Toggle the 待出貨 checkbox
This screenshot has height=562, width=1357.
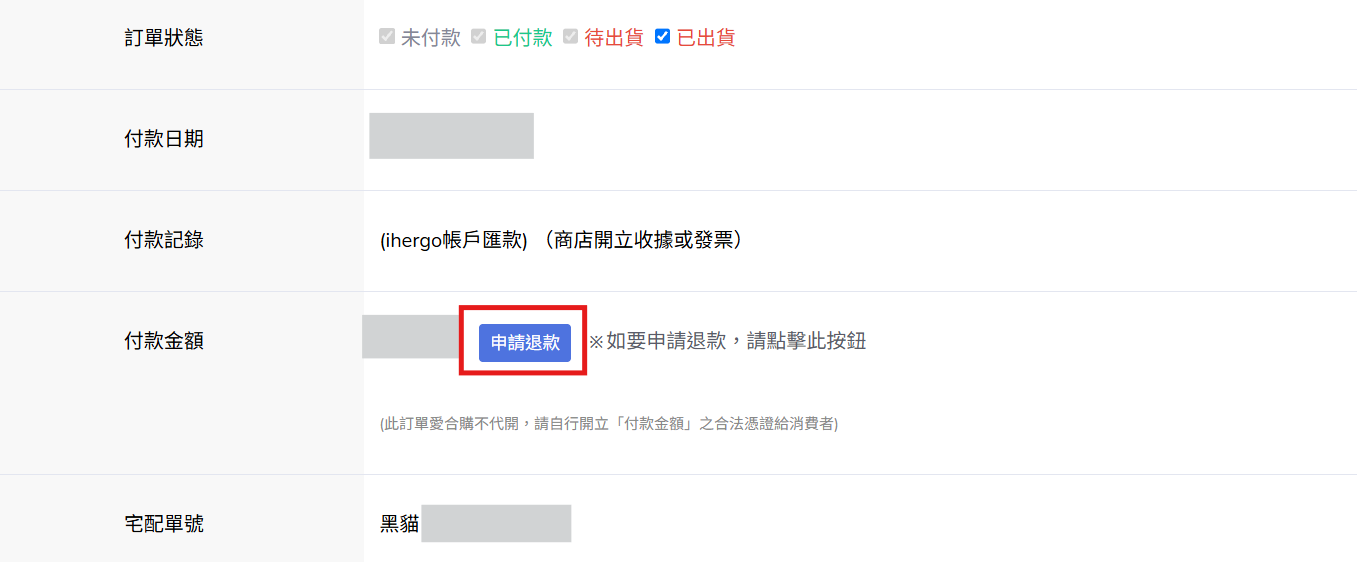pyautogui.click(x=571, y=37)
